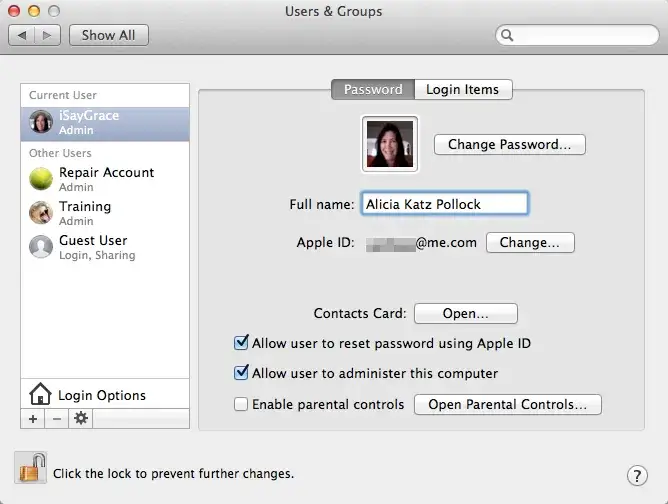
Task: Select the Training user account
Action: pyautogui.click(x=105, y=213)
